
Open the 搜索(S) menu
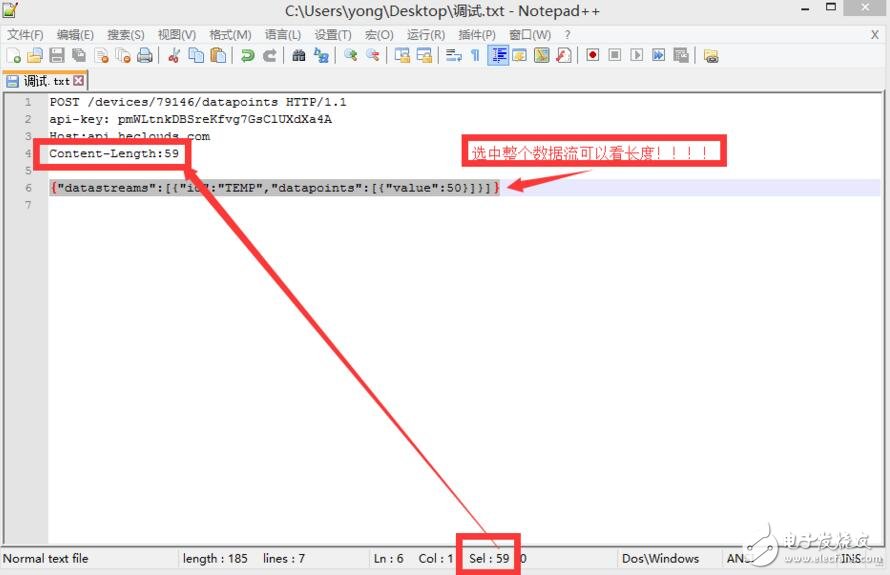pos(125,35)
